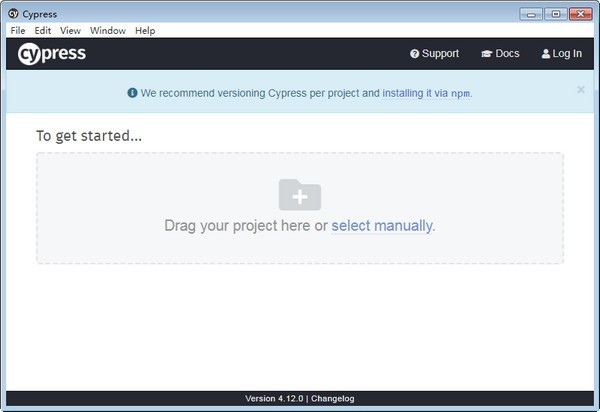Open the Edit menu
600x412 pixels.
(x=43, y=31)
